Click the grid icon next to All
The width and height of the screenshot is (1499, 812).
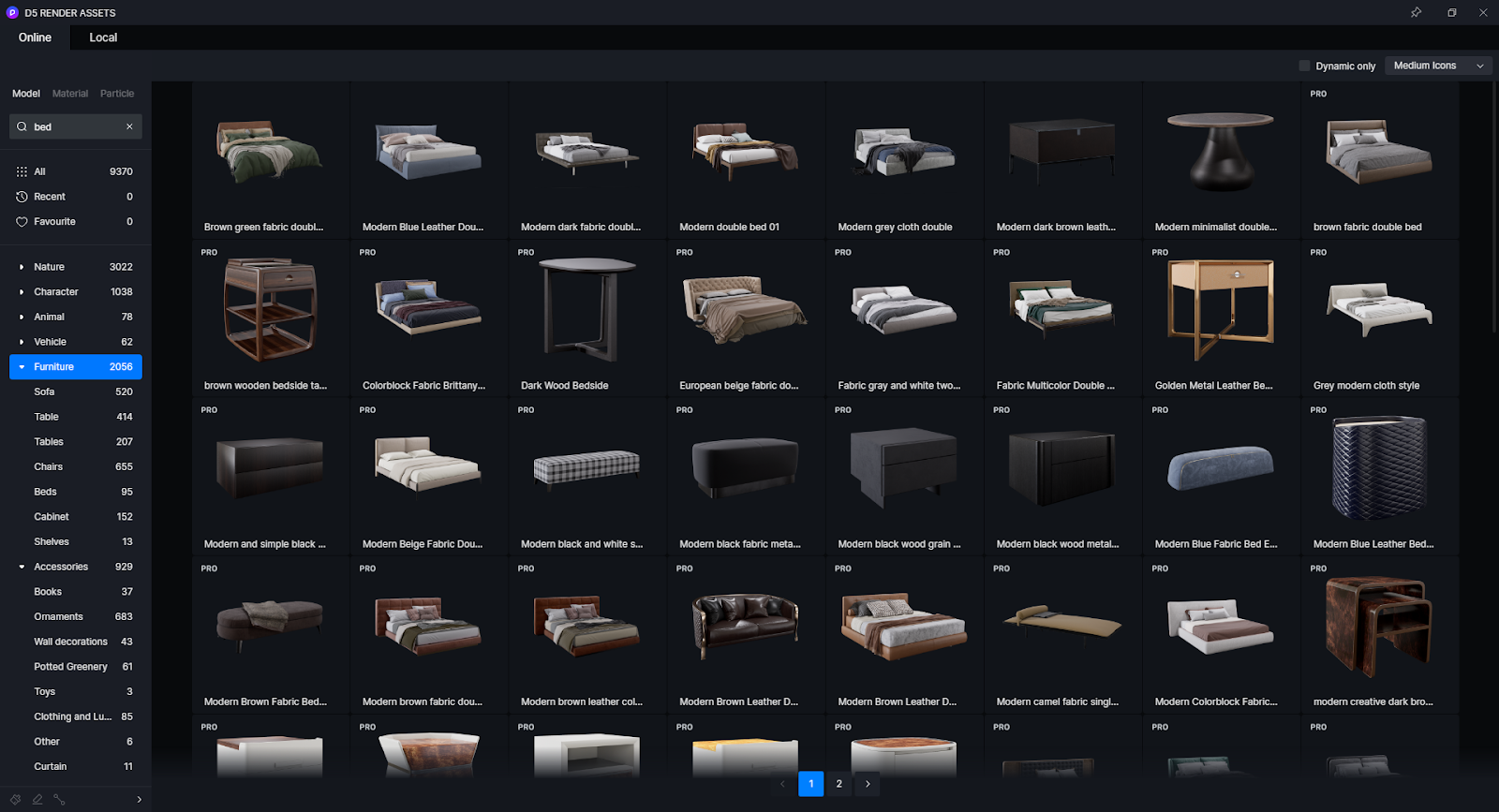[x=22, y=171]
